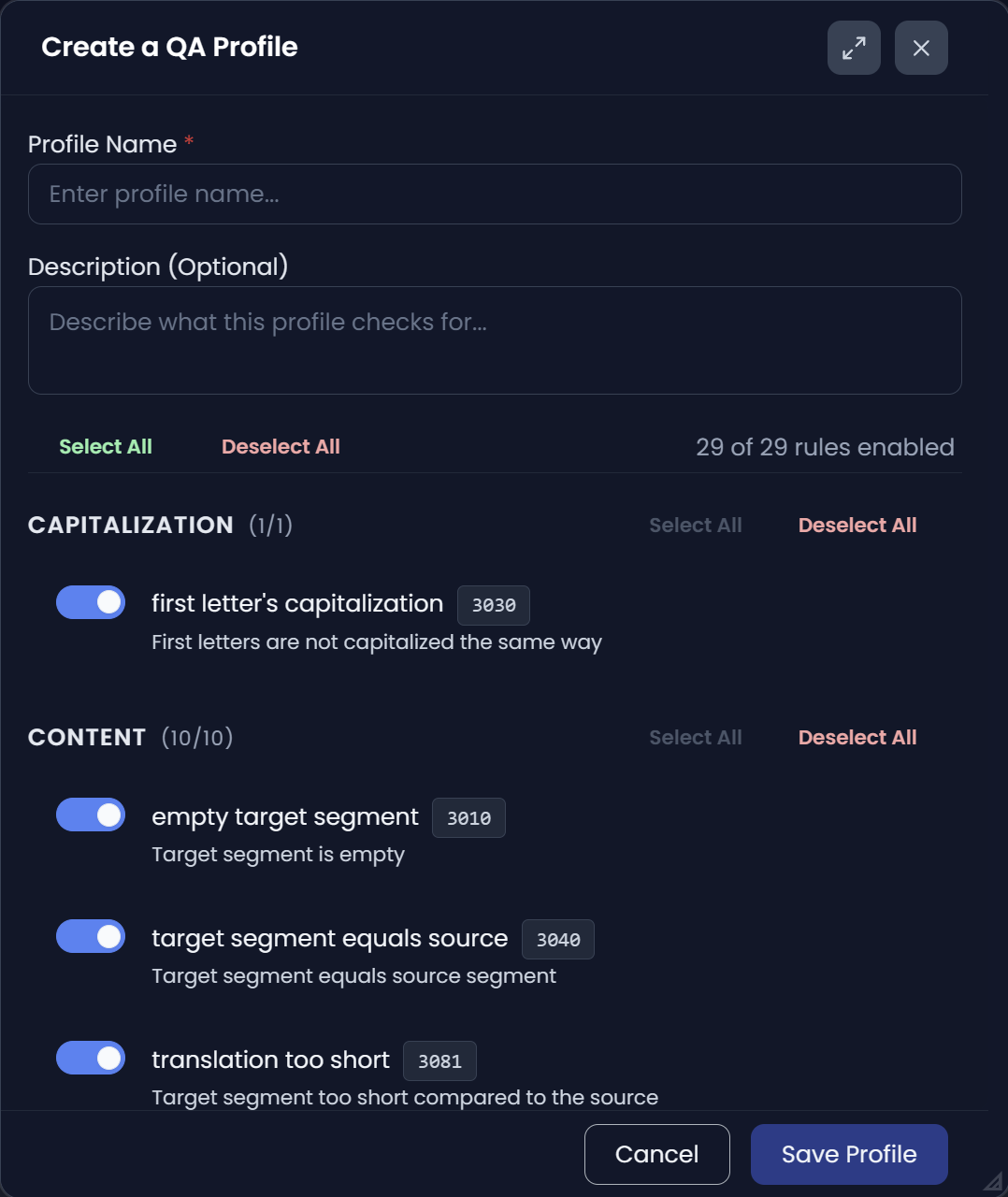
Task: Deselect All rules globally
Action: point(280,446)
